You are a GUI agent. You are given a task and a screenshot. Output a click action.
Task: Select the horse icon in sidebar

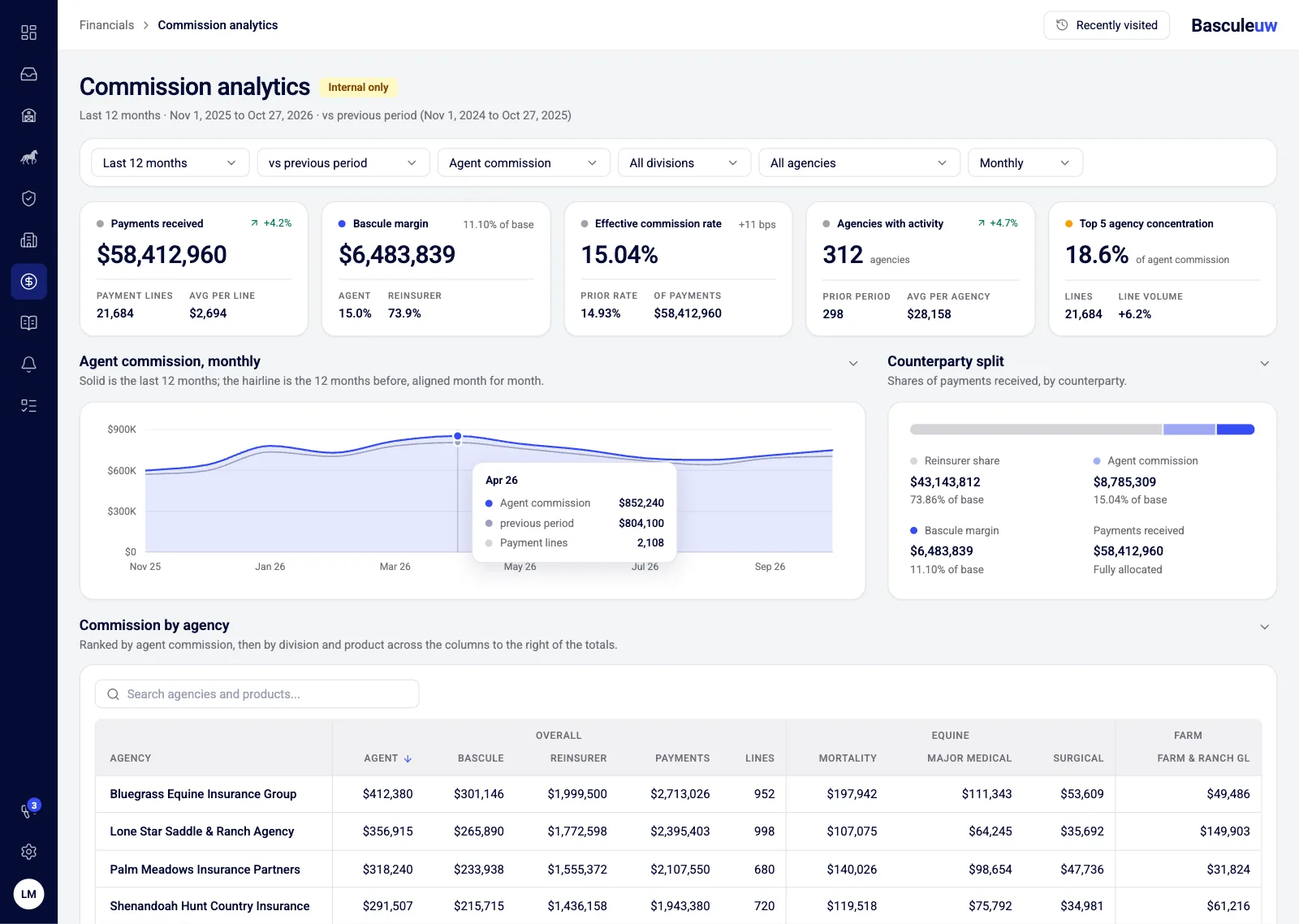click(28, 157)
